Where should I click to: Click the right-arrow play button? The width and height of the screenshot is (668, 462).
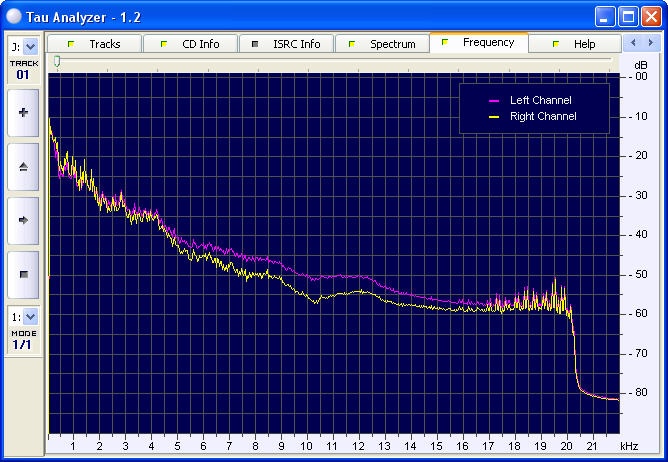click(23, 220)
